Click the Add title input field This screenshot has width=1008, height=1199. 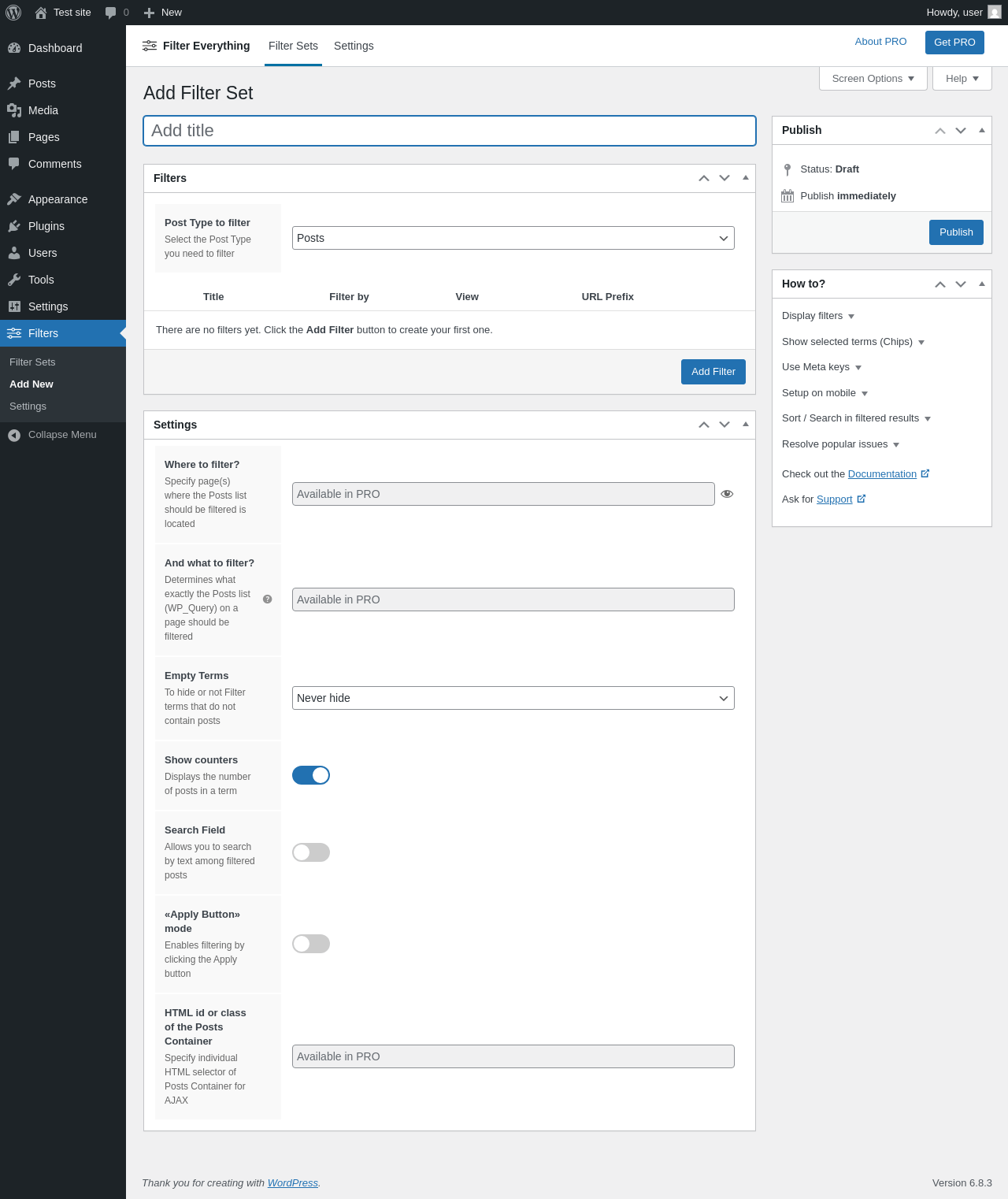[x=449, y=131]
